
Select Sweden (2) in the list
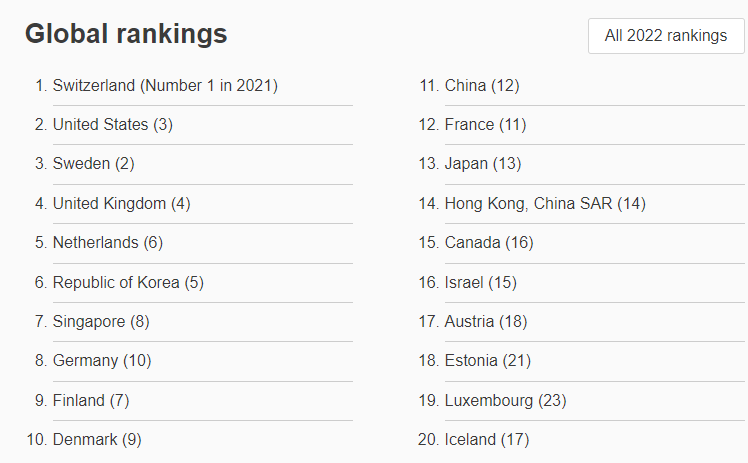(94, 164)
